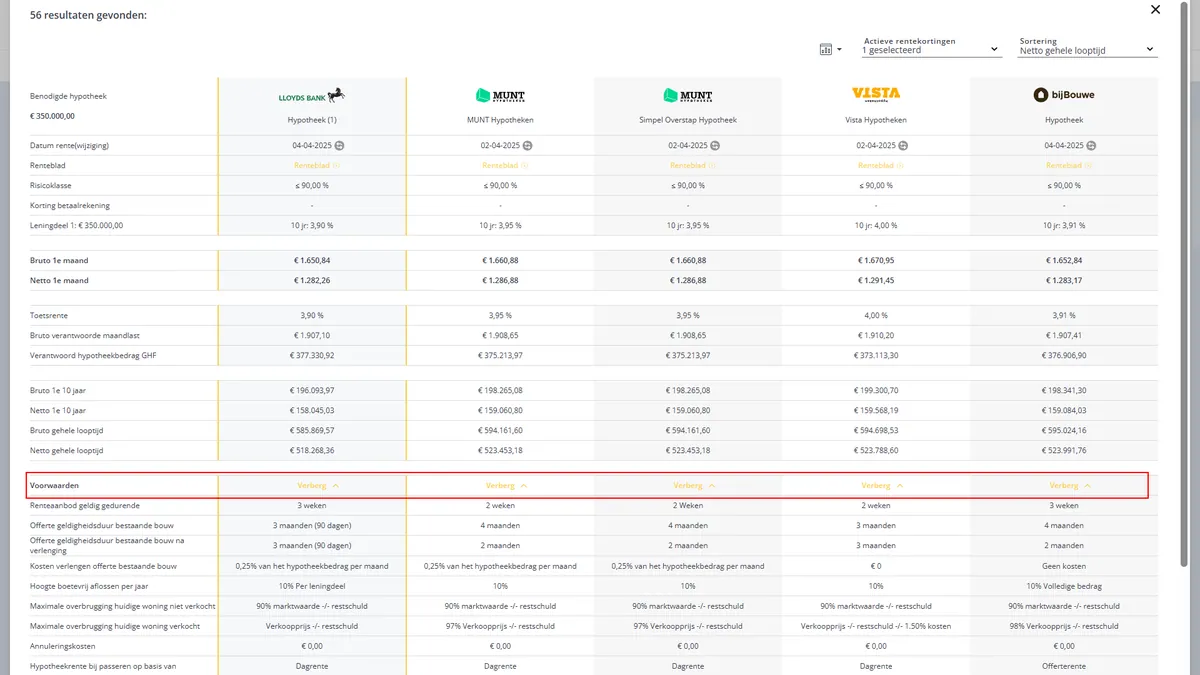Click round icon beside Simpel Overstap rate date
Image resolution: width=1200 pixels, height=675 pixels.
(715, 146)
